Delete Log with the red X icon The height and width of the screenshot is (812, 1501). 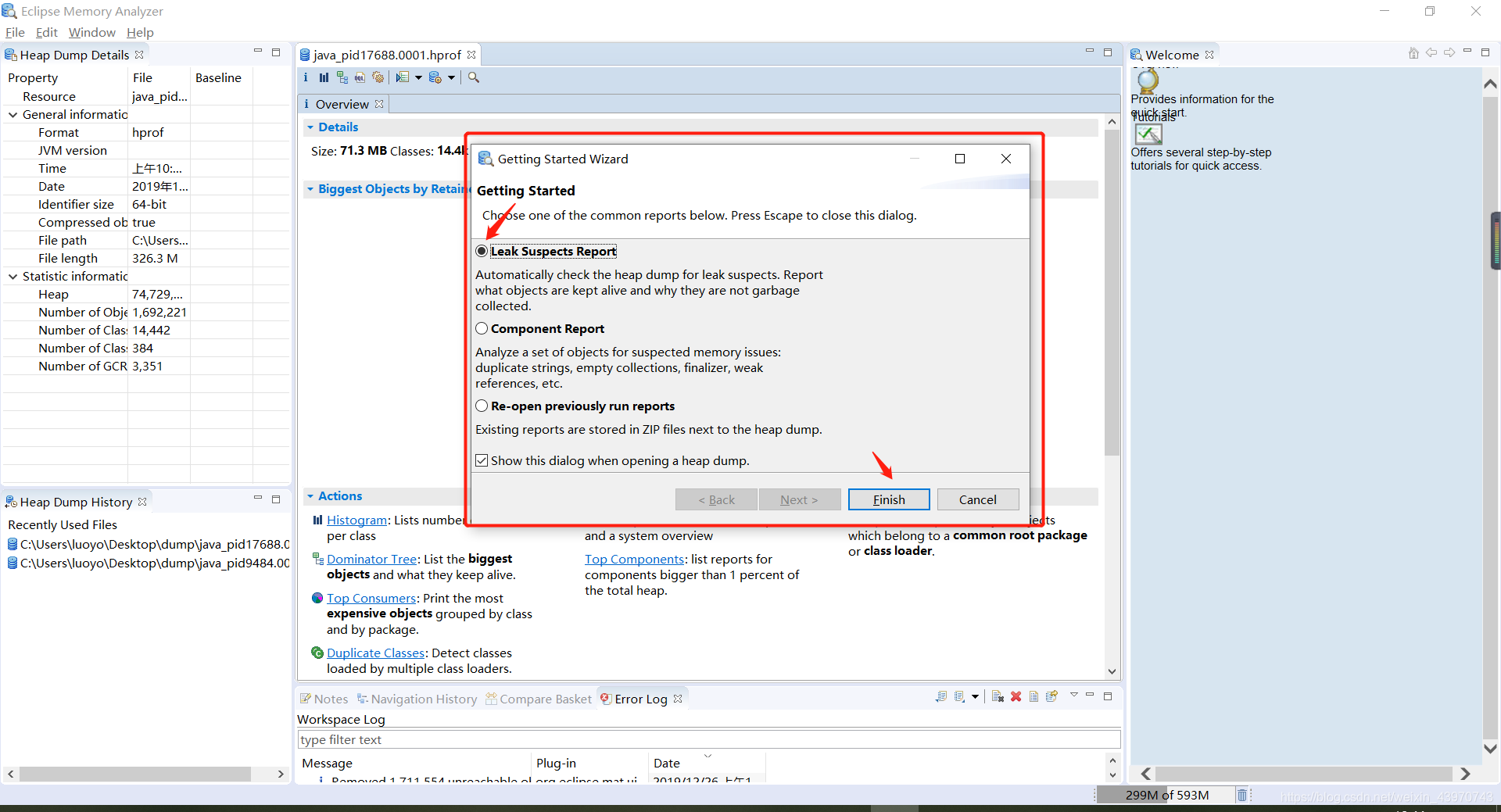tap(1016, 696)
